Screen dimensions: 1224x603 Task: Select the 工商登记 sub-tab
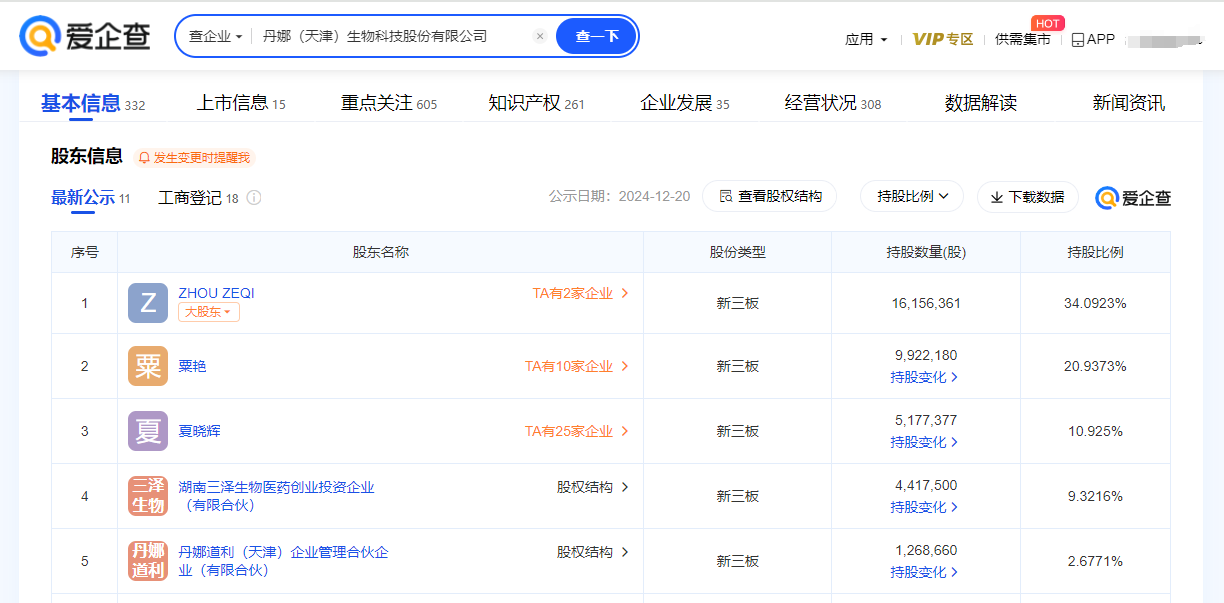[198, 198]
